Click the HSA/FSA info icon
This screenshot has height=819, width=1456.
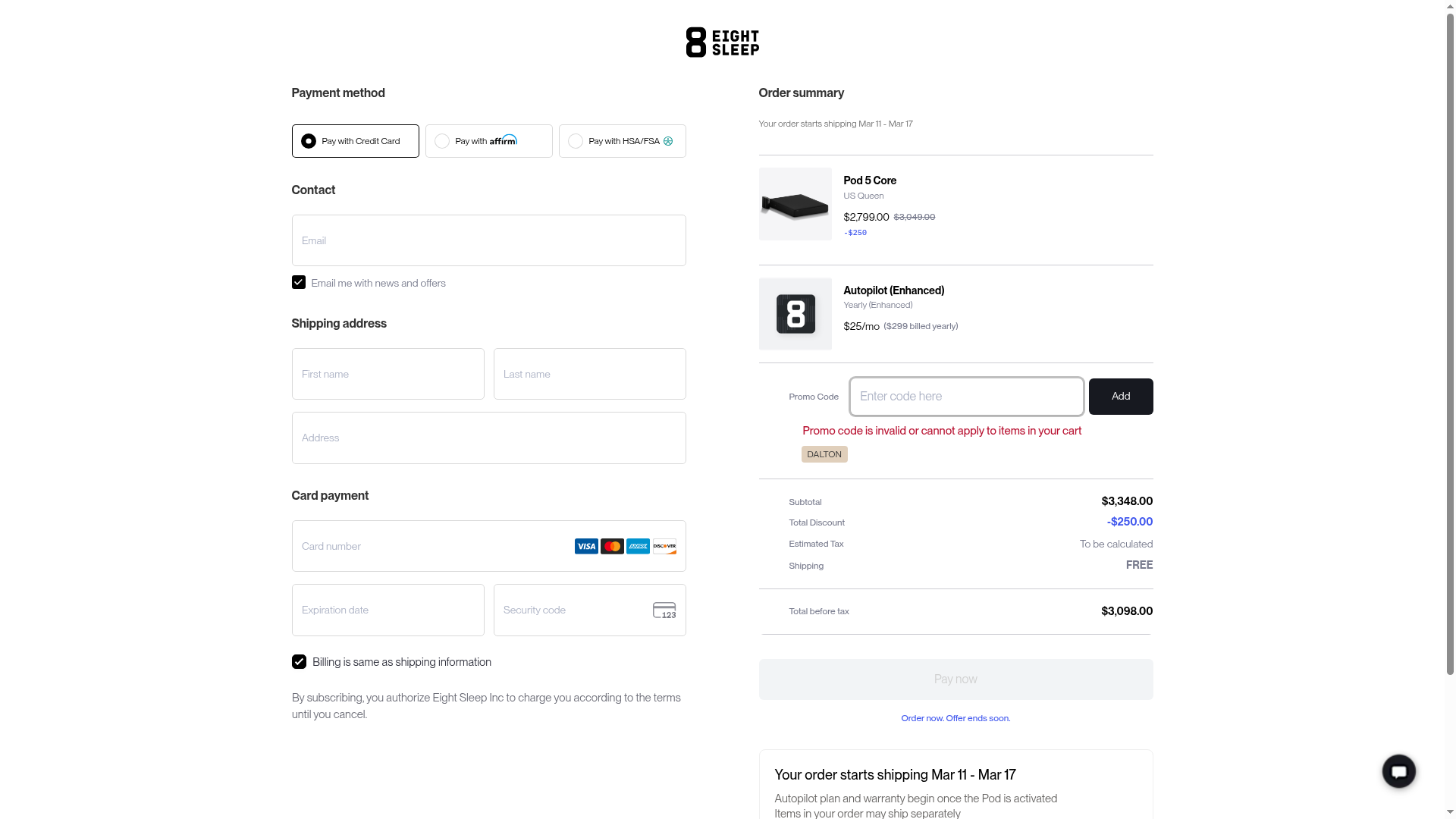pyautogui.click(x=668, y=141)
